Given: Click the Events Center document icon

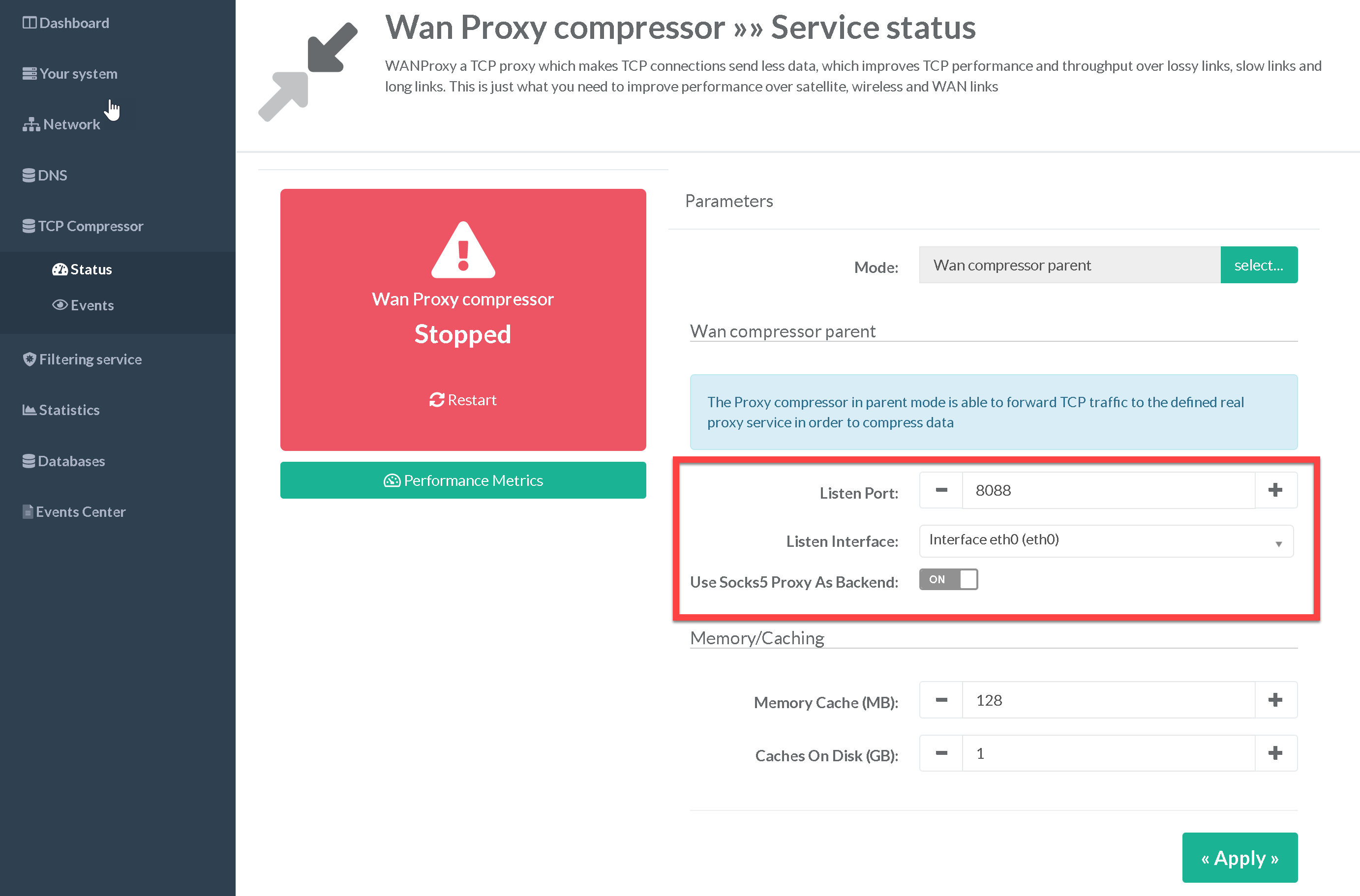Looking at the screenshot, I should pyautogui.click(x=28, y=512).
